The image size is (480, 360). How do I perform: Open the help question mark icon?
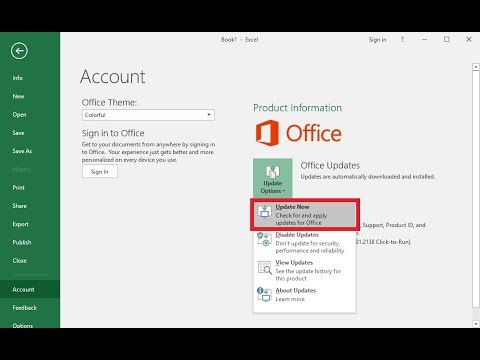[x=402, y=40]
